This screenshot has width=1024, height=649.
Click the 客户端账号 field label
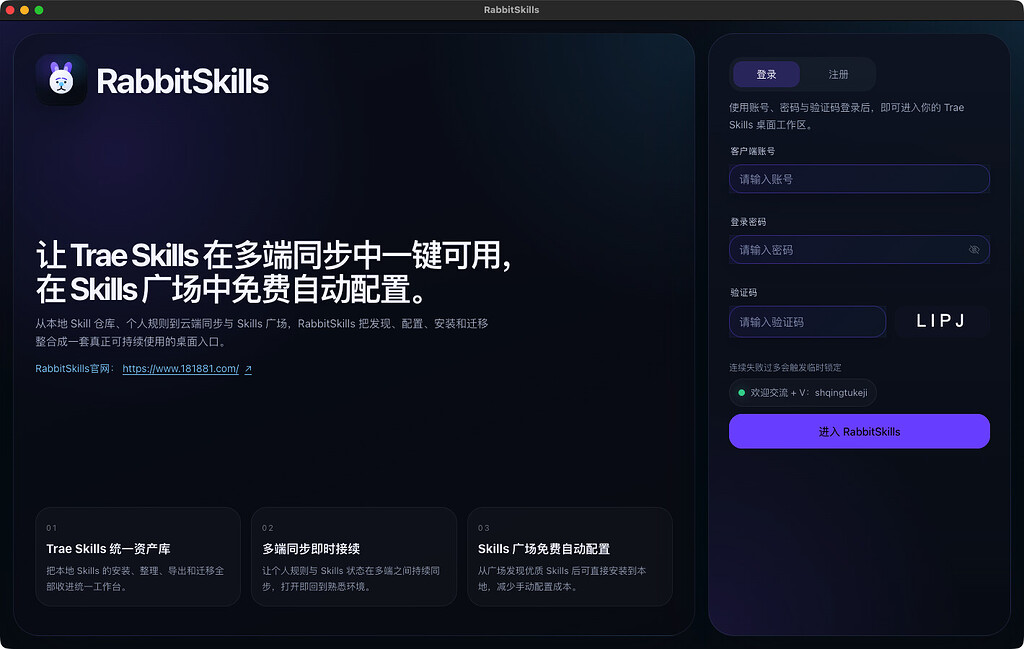pyautogui.click(x=752, y=151)
